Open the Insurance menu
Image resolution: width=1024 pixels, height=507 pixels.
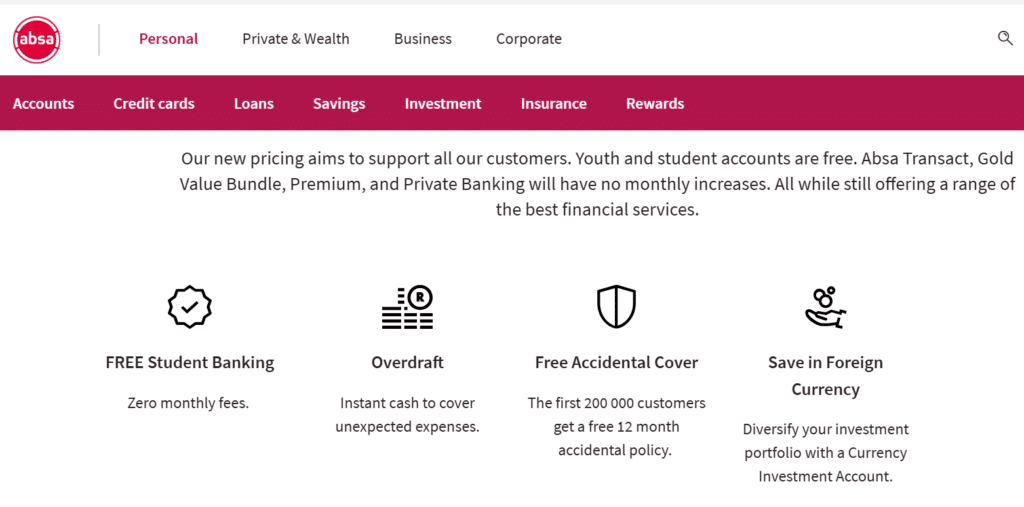tap(554, 103)
